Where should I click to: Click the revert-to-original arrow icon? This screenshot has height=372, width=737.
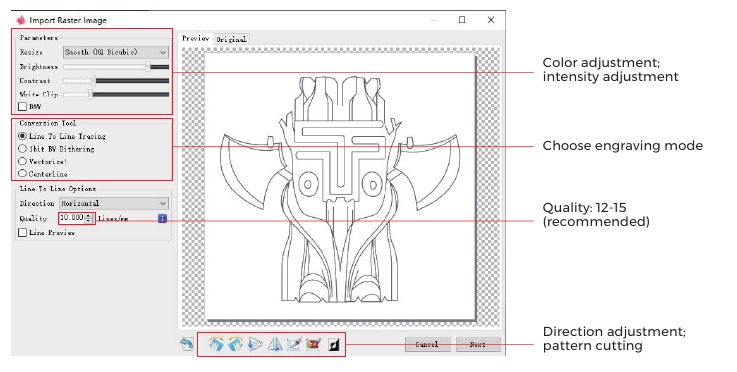coord(187,344)
